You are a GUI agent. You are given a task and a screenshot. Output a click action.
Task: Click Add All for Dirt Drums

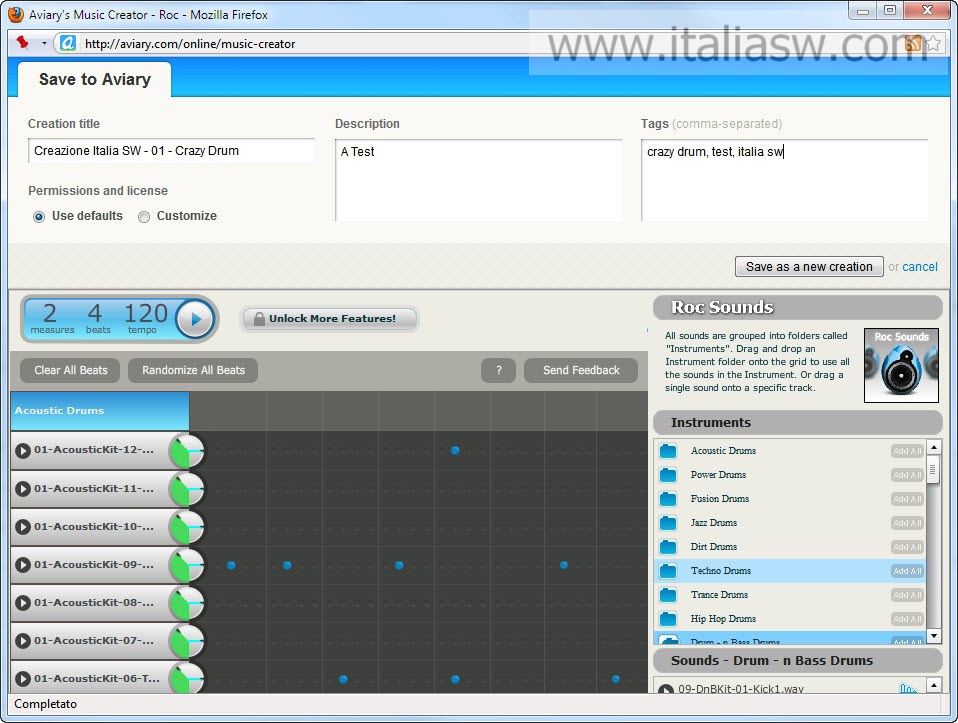pyautogui.click(x=907, y=547)
